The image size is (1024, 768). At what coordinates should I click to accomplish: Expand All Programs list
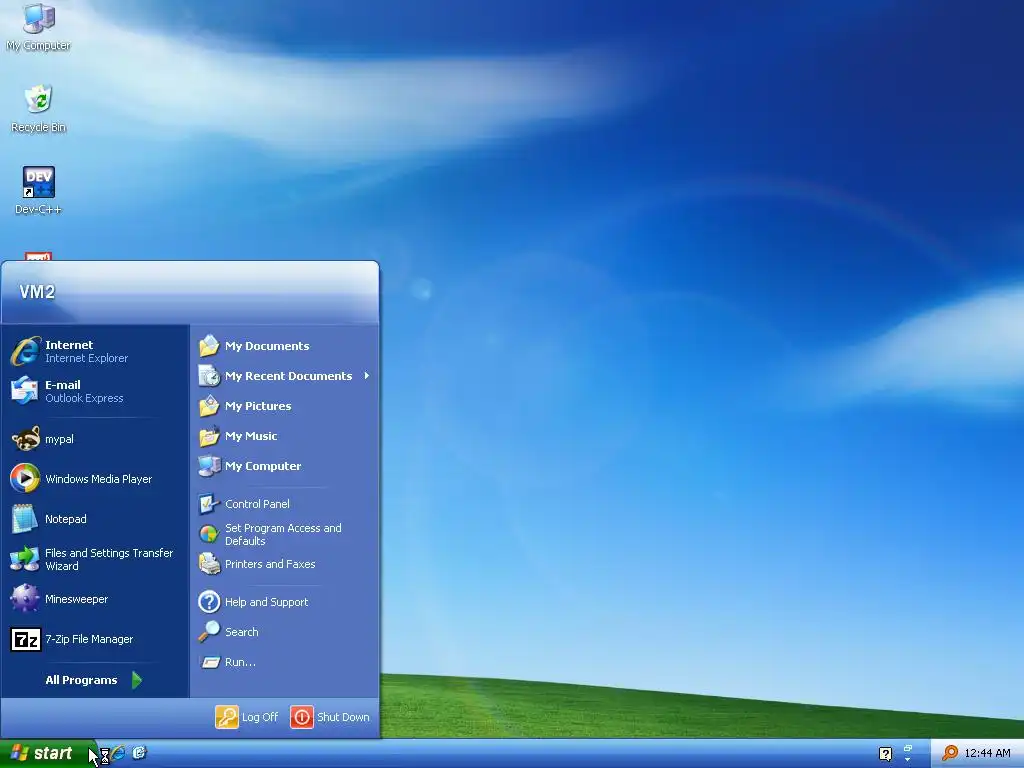(x=95, y=680)
